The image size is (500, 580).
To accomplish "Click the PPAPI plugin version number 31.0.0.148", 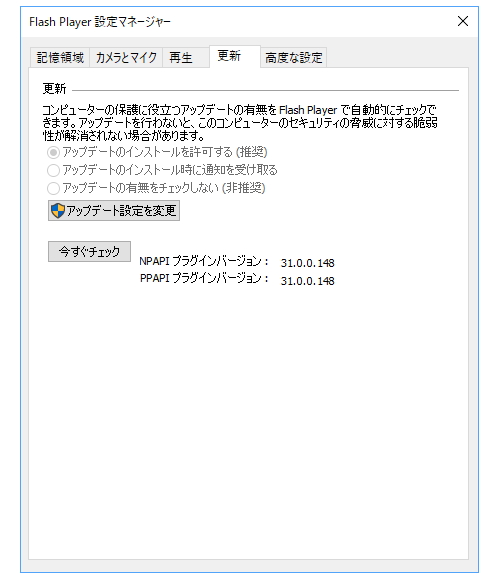I will 307,281.
